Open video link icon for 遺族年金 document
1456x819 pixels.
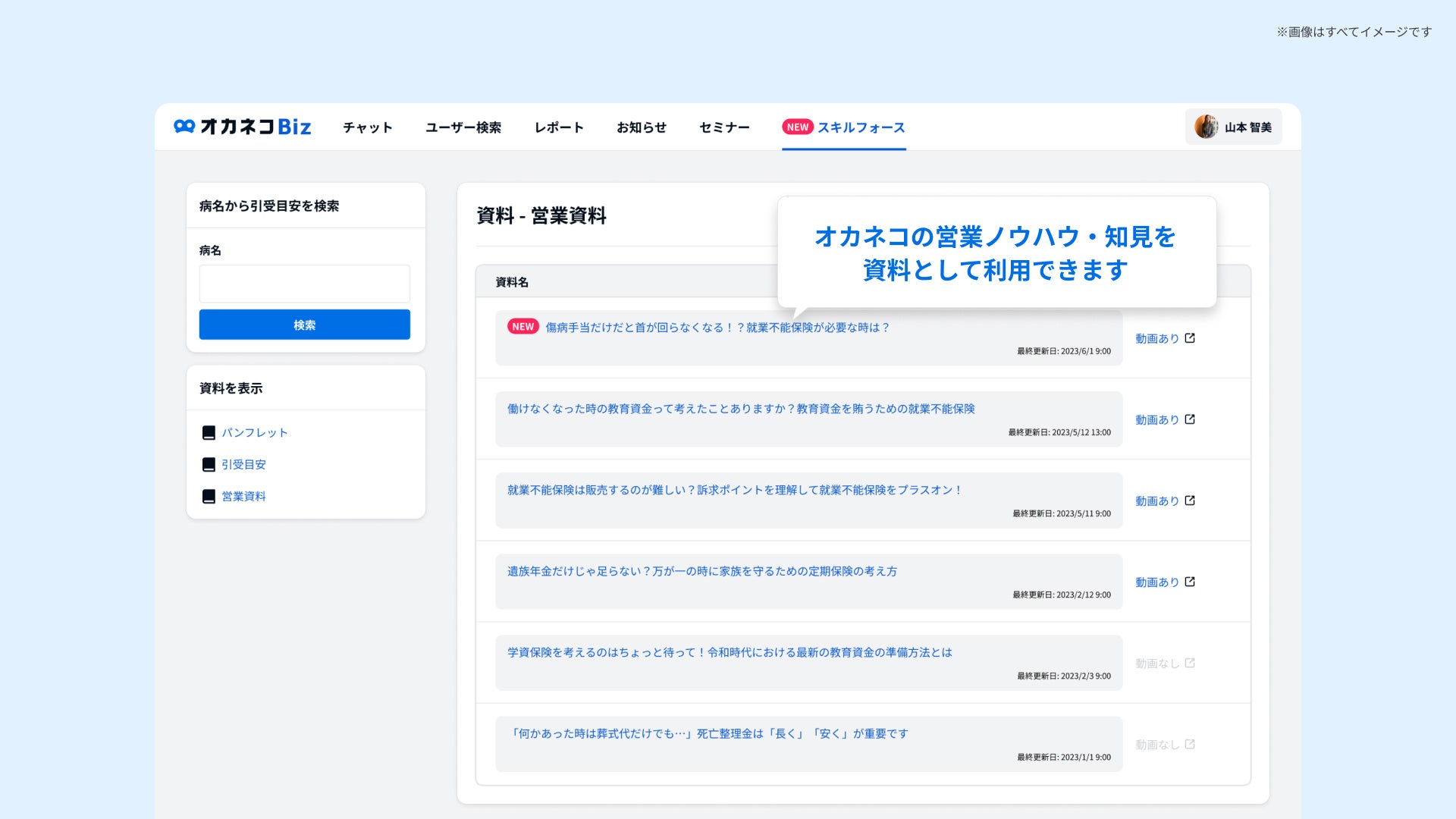(x=1190, y=582)
